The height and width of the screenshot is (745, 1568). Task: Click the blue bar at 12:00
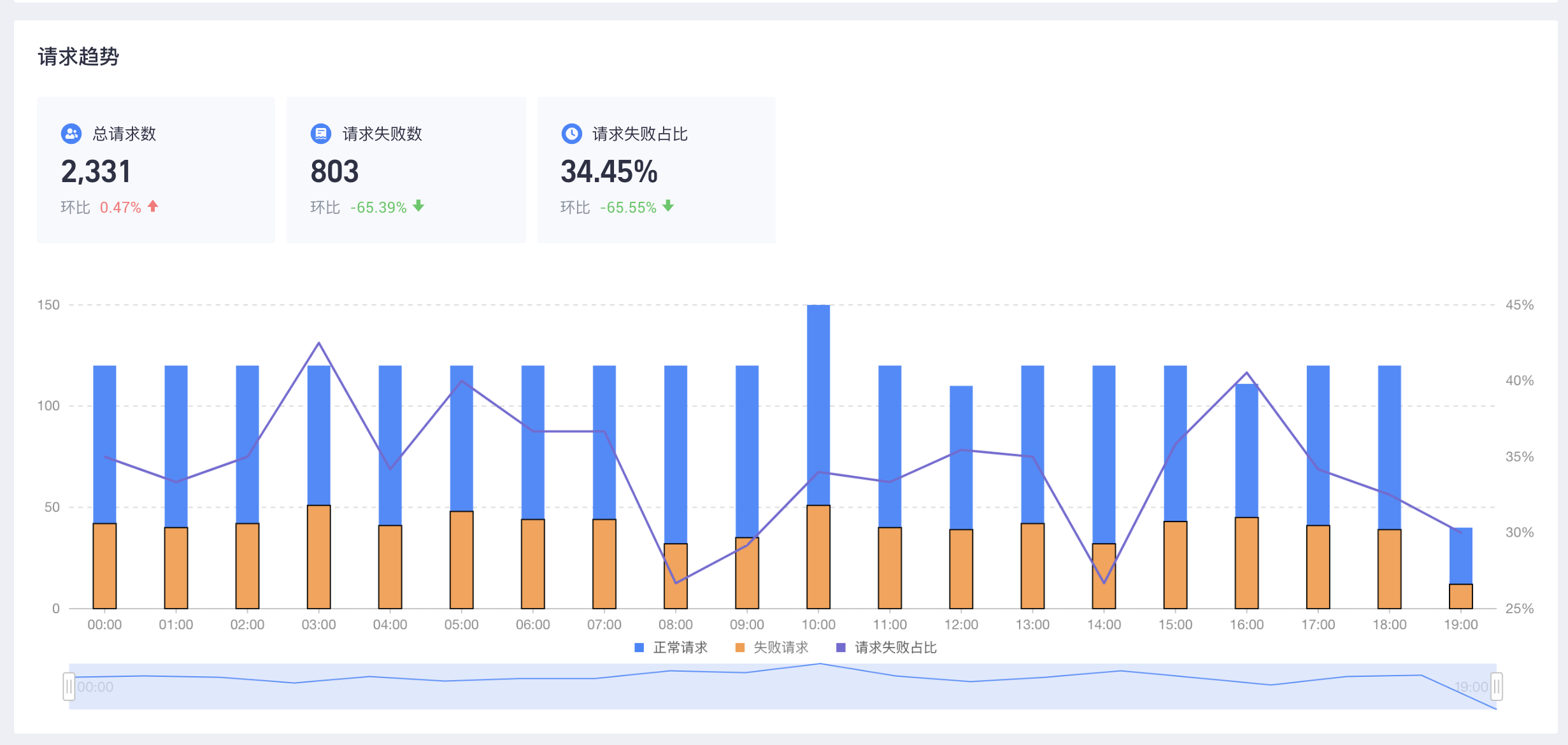pos(961,458)
